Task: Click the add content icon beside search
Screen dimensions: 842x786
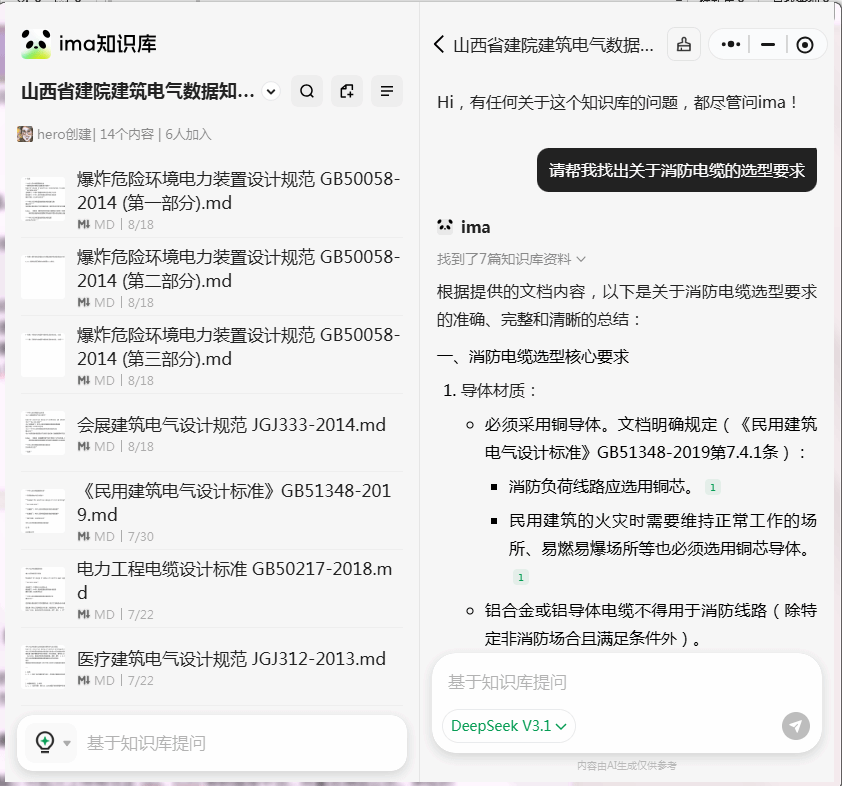Action: (347, 91)
